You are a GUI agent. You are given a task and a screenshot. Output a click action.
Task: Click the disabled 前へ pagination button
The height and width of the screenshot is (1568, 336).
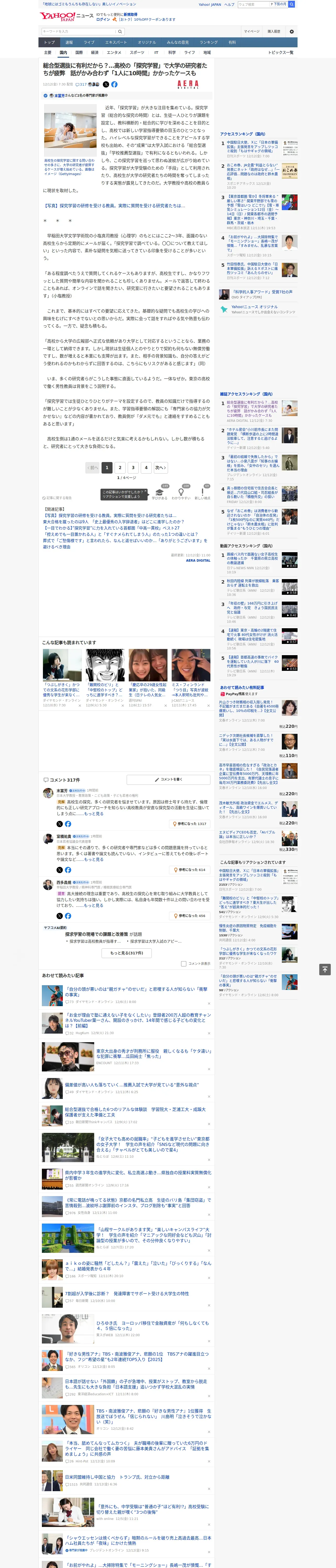[93, 468]
